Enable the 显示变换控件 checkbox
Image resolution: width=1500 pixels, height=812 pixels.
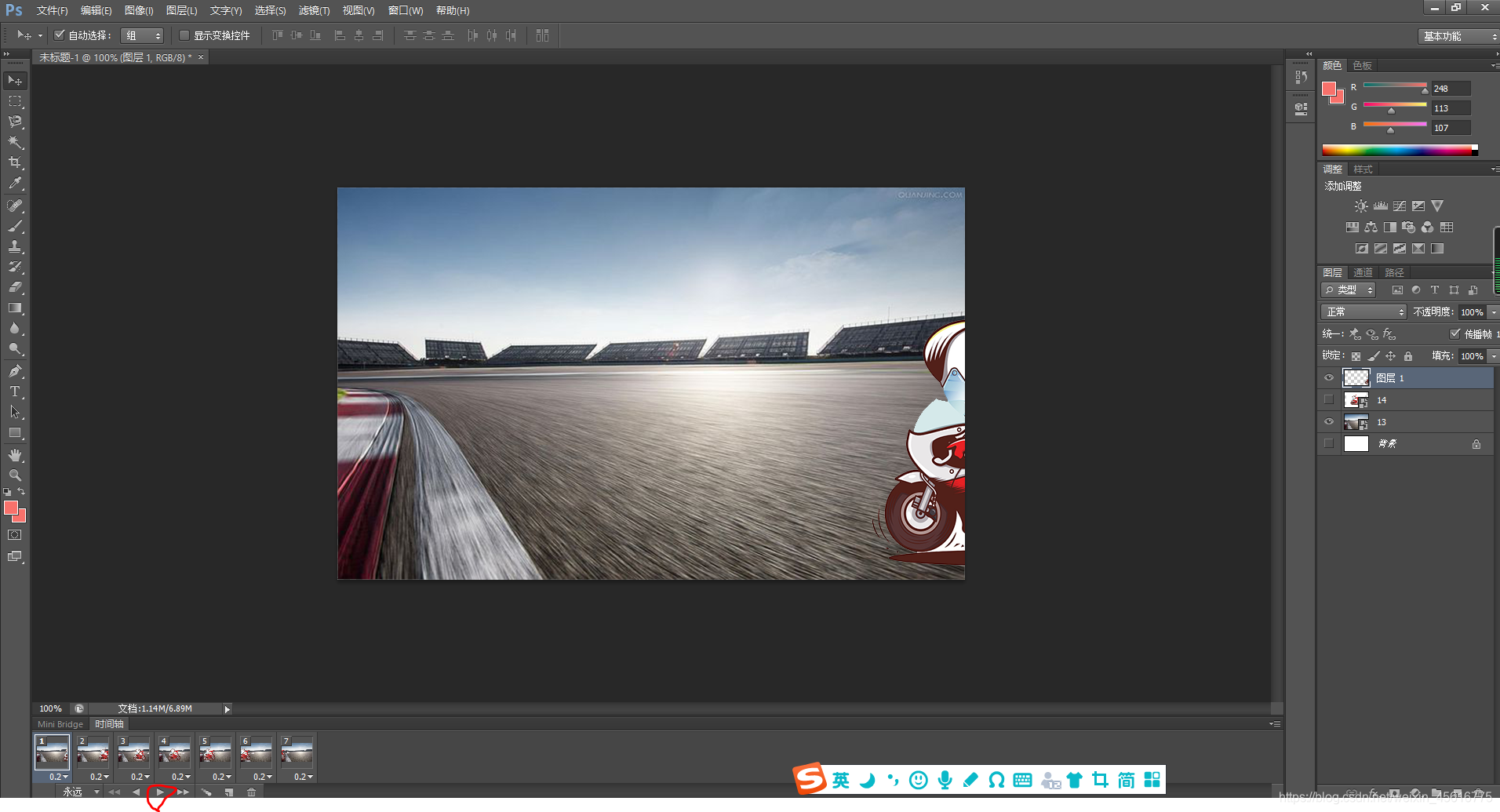(184, 35)
